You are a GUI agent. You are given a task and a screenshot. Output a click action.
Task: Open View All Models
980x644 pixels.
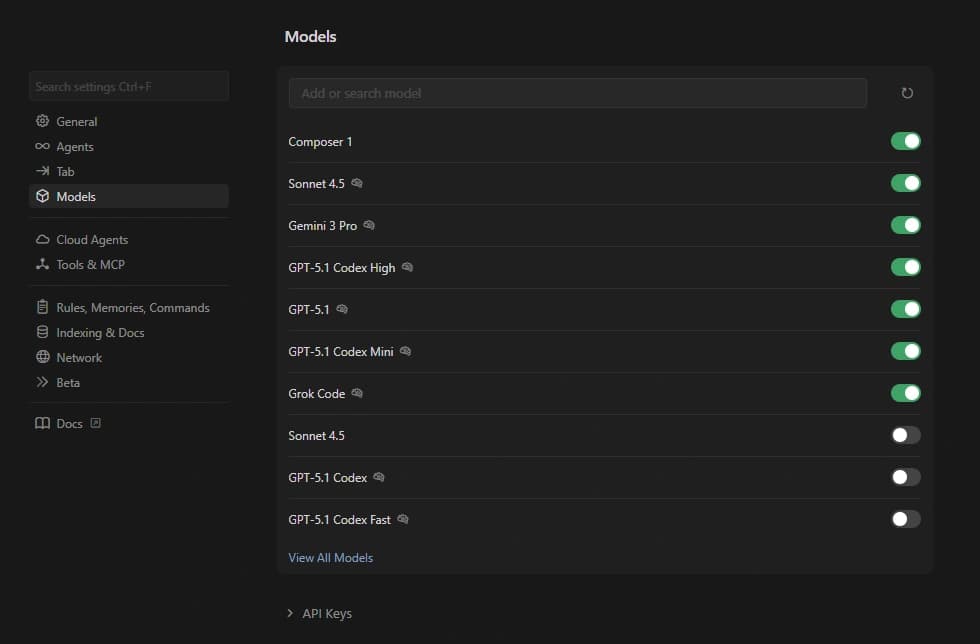330,557
